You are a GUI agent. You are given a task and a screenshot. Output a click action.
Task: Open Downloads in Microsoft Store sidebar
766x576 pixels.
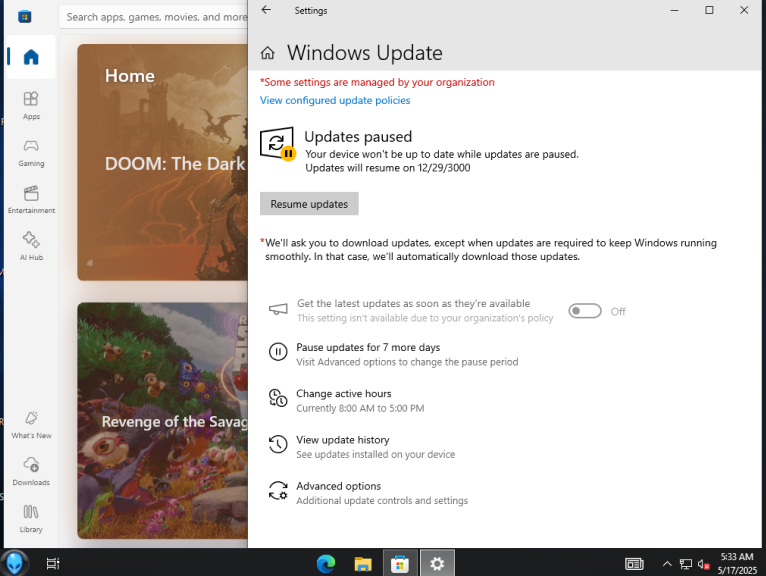(x=31, y=471)
